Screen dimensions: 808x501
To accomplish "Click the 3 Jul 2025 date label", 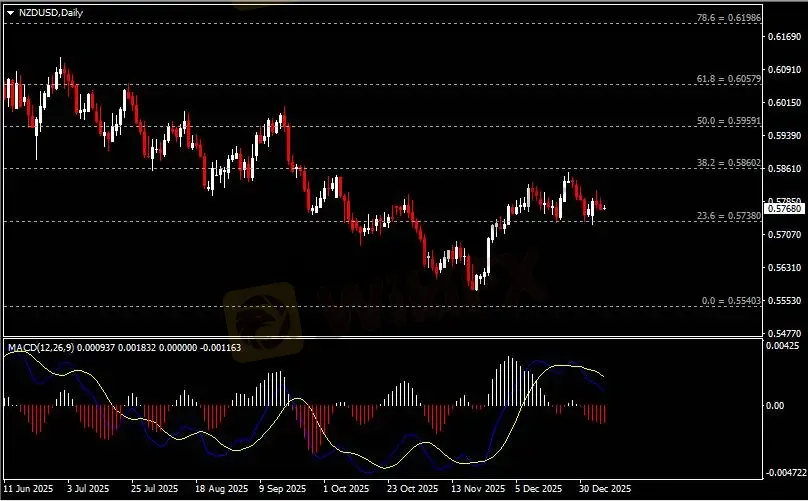I will click(x=88, y=488).
